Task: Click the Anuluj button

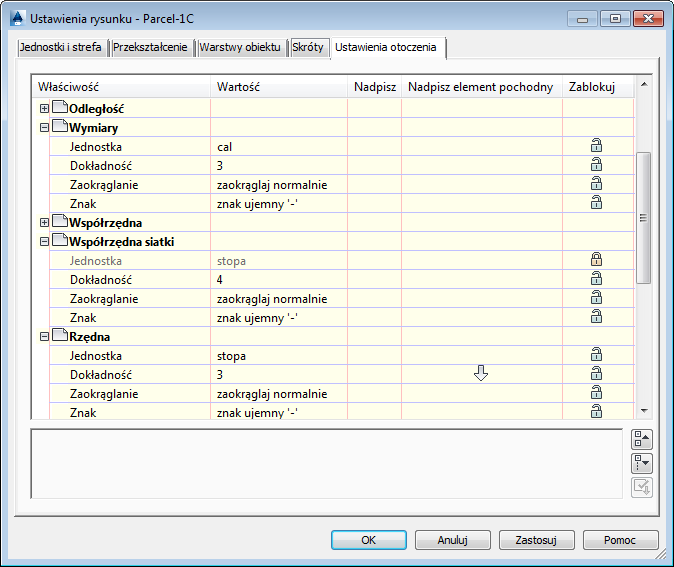Action: click(x=452, y=540)
